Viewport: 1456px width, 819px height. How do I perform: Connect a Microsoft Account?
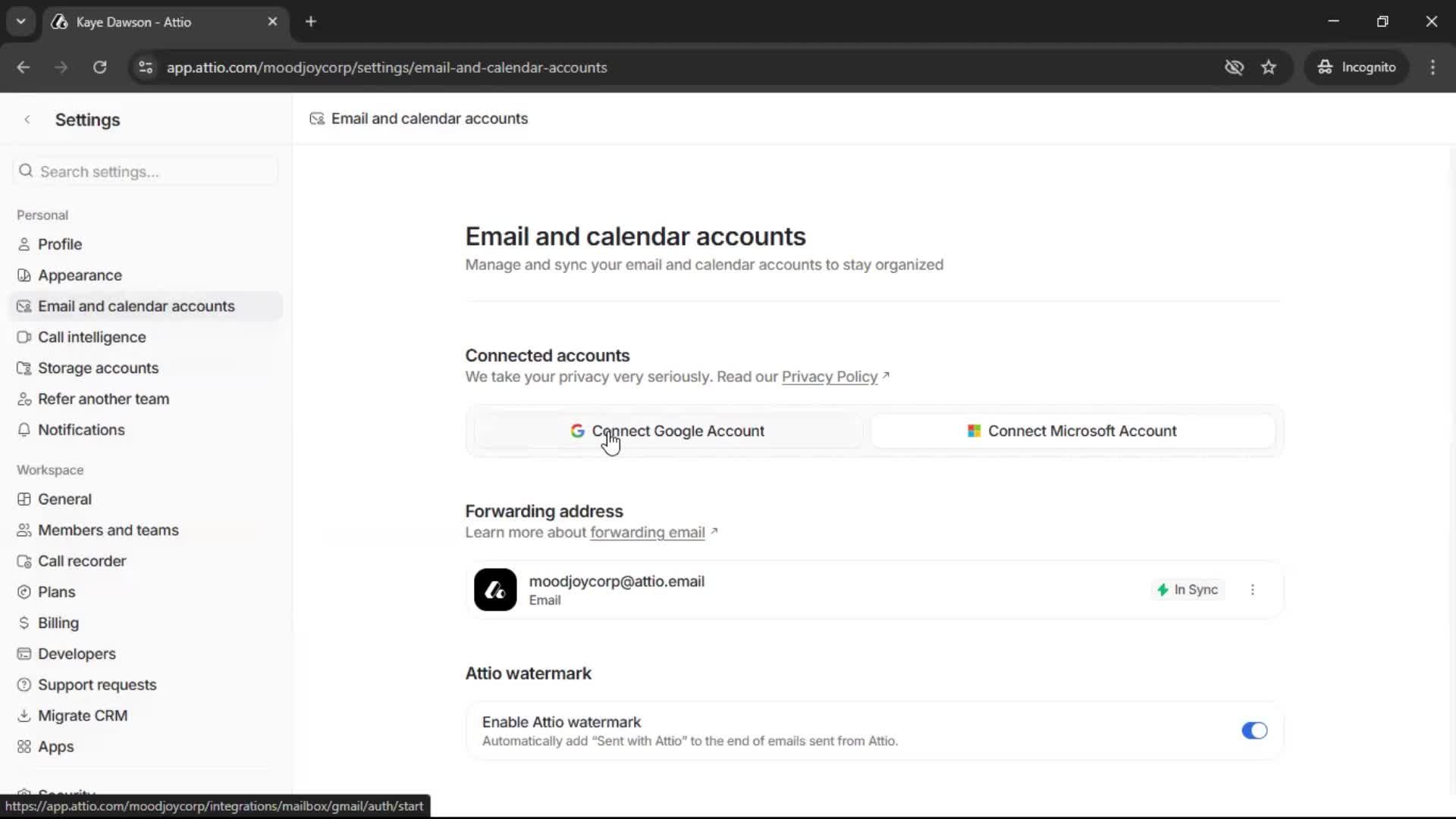[1073, 431]
